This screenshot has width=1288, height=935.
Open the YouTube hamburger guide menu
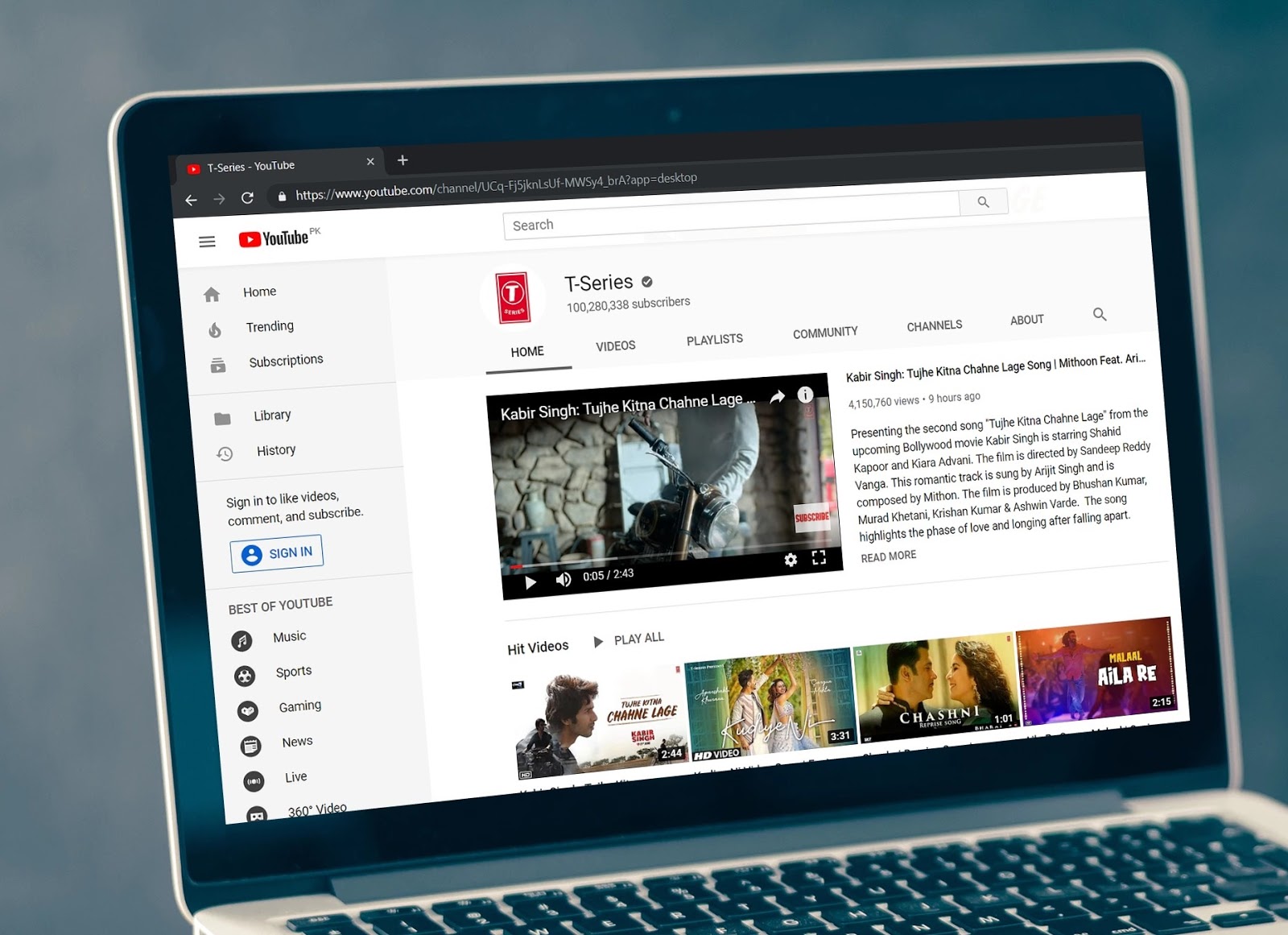point(207,242)
